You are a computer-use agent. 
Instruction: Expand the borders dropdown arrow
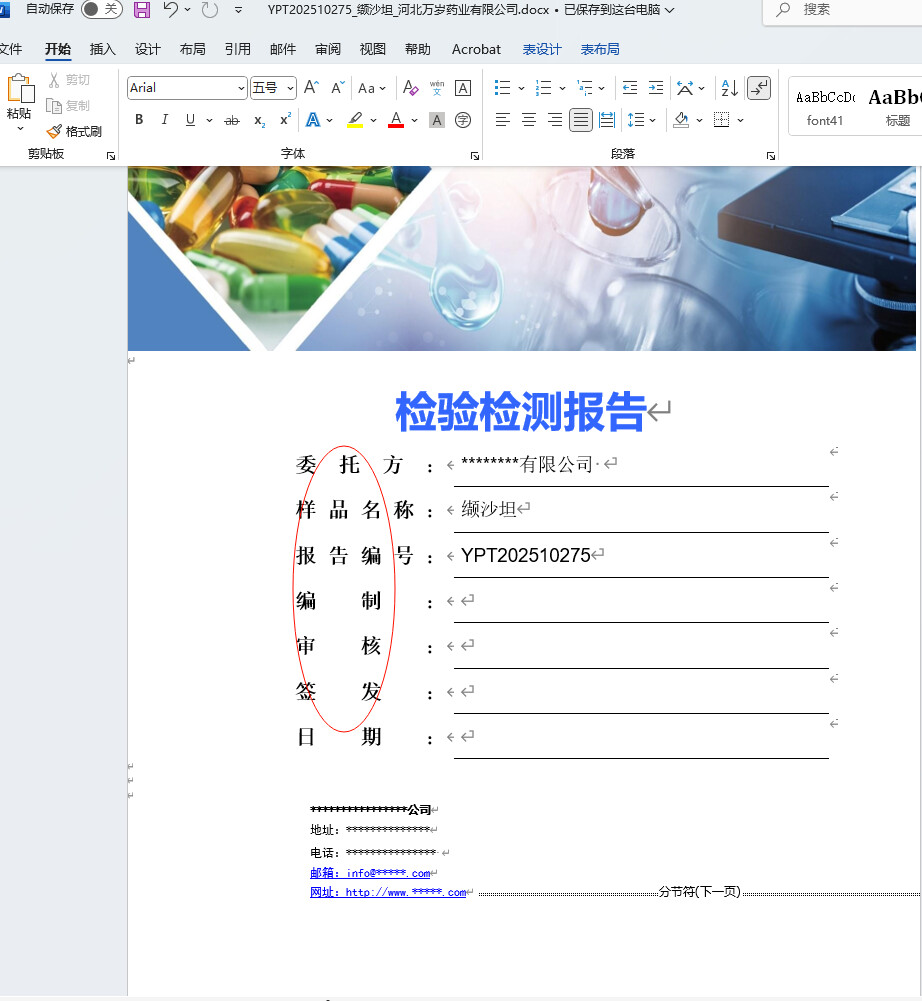click(741, 120)
